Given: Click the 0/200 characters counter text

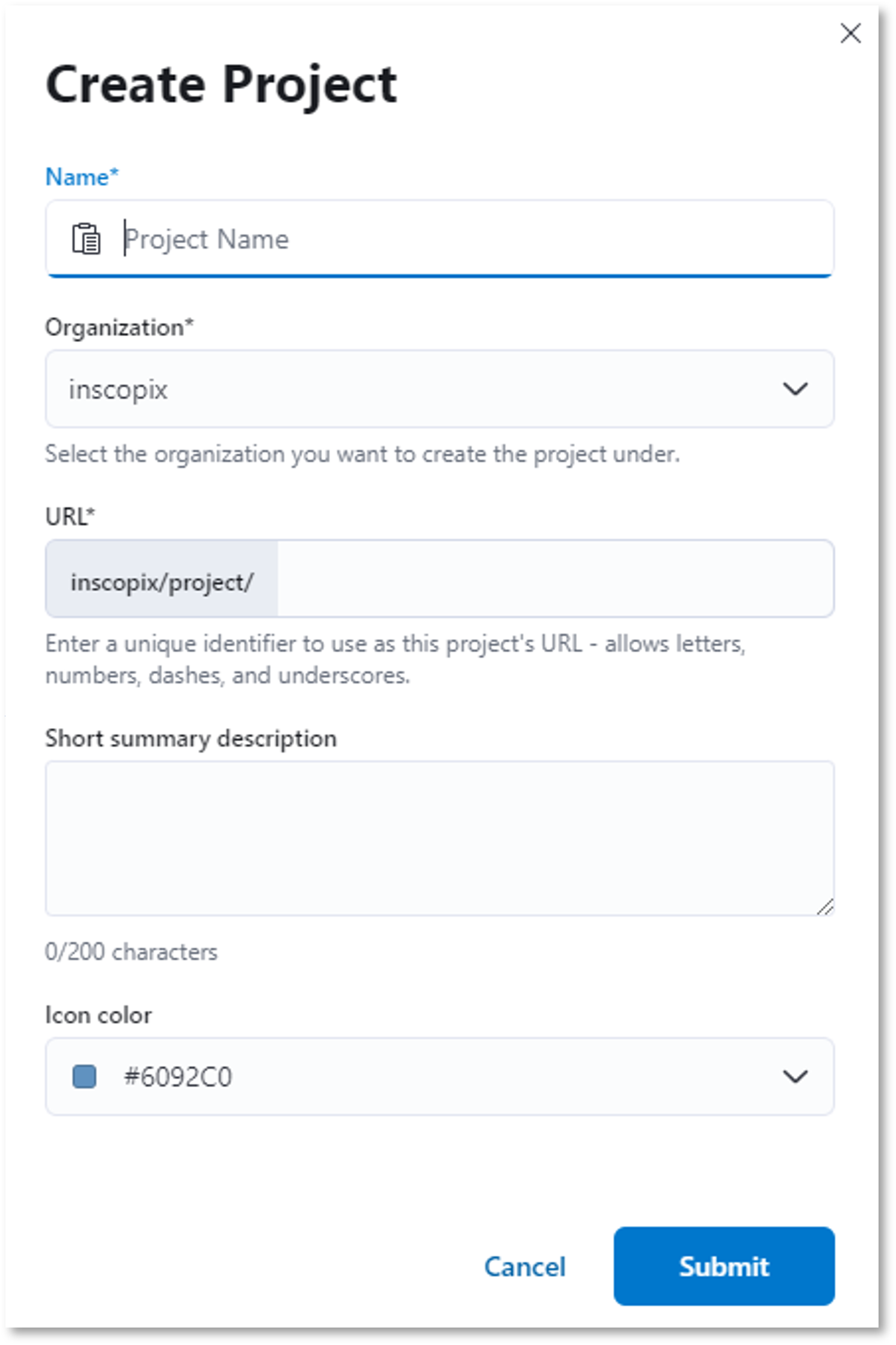Looking at the screenshot, I should (x=131, y=952).
